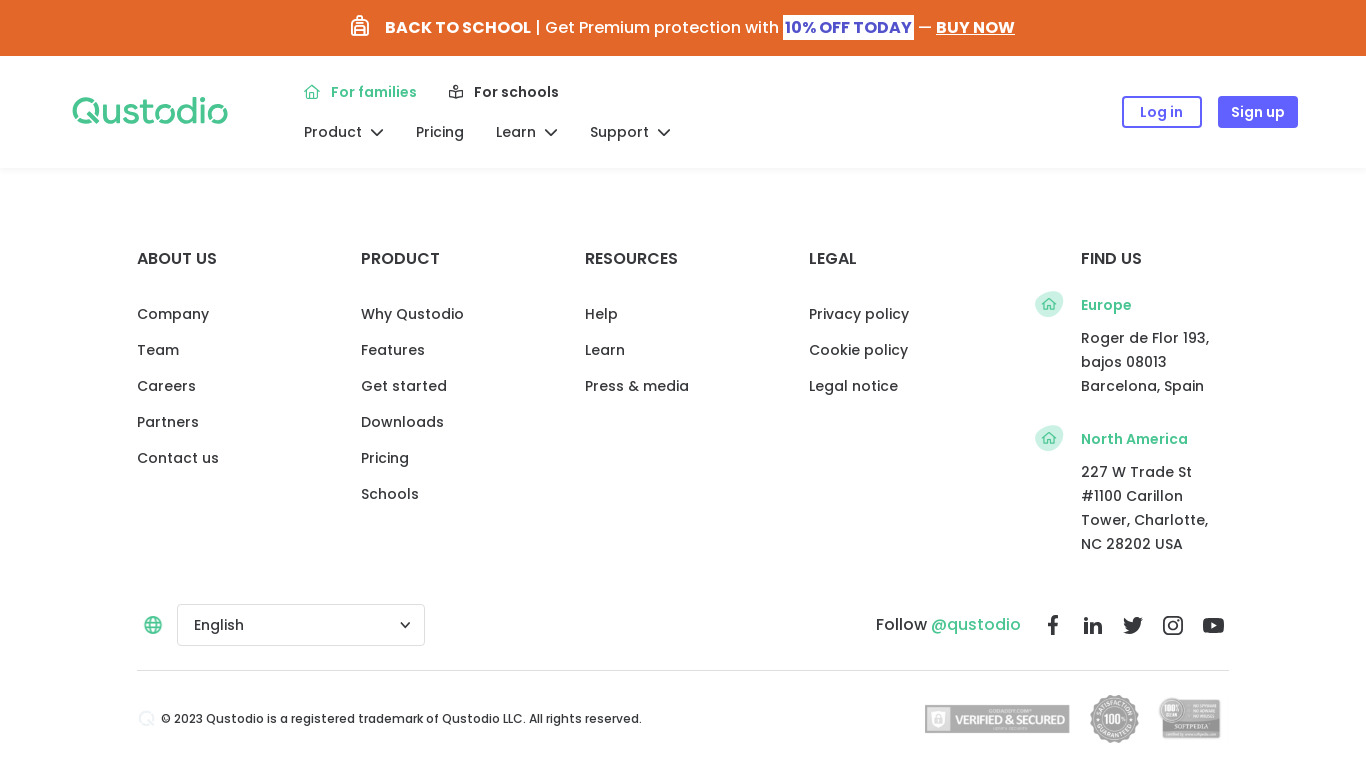1366x768 pixels.
Task: Open the Downloads link
Action: [x=402, y=422]
